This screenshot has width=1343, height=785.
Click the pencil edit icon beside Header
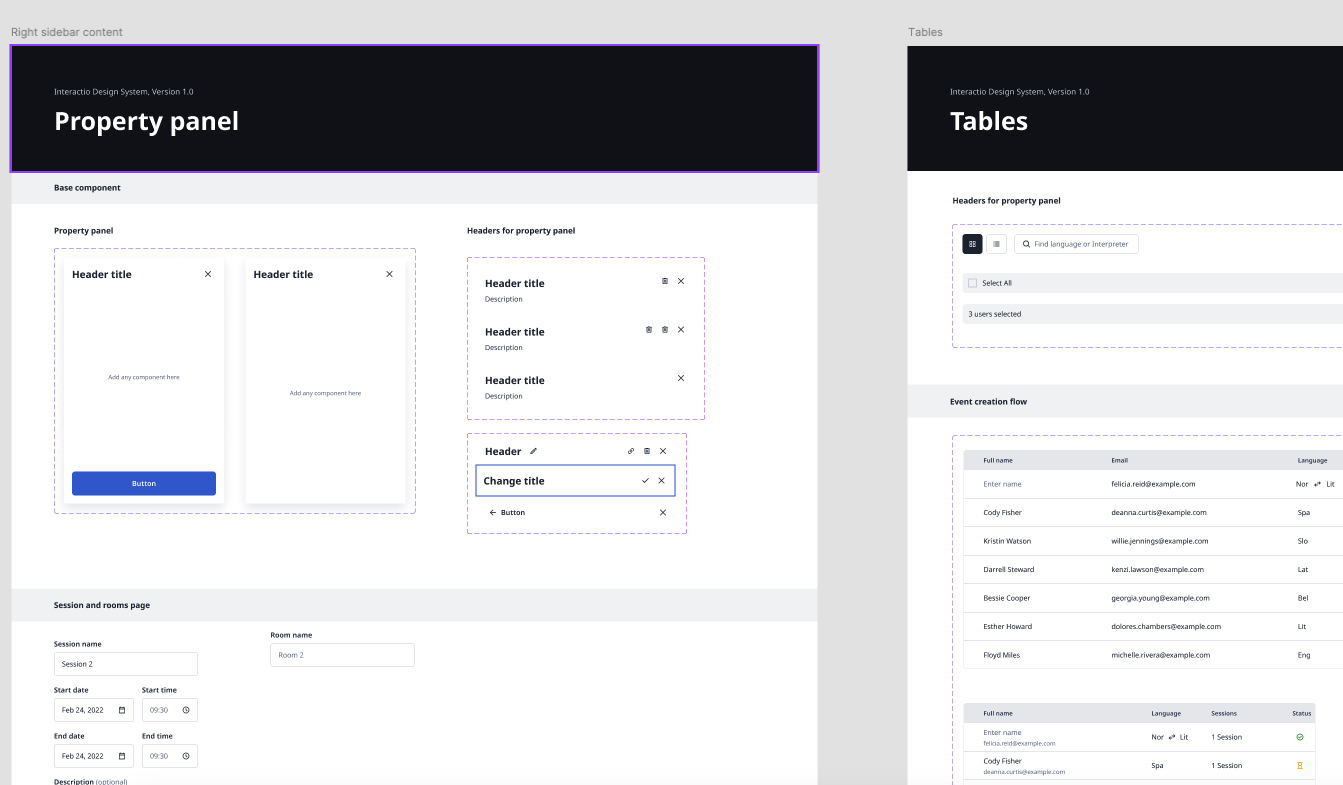[533, 451]
